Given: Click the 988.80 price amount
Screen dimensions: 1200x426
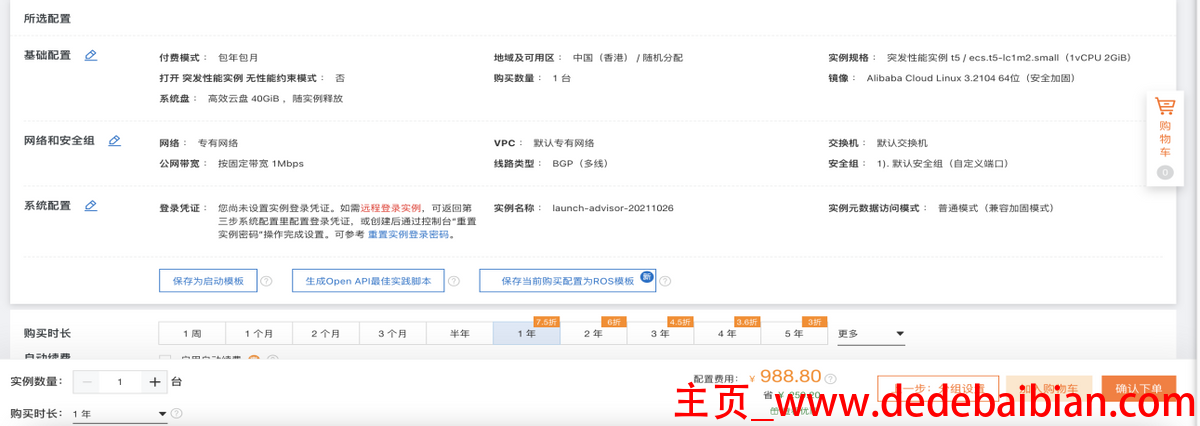Looking at the screenshot, I should (790, 376).
